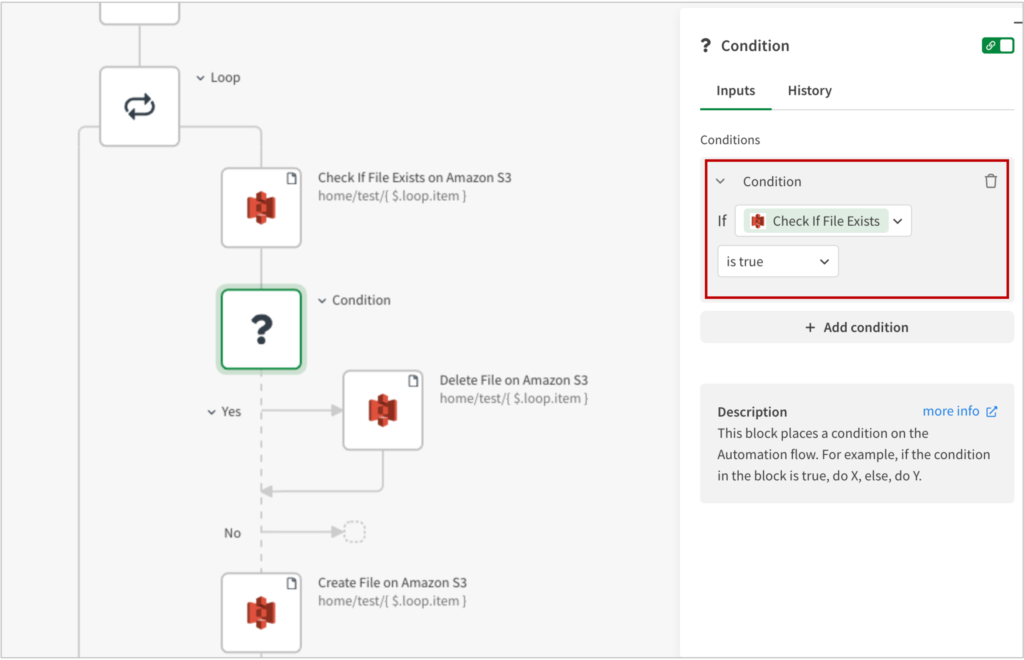Image resolution: width=1024 pixels, height=660 pixels.
Task: Collapse the Condition block chevron on canvas
Action: pos(322,300)
